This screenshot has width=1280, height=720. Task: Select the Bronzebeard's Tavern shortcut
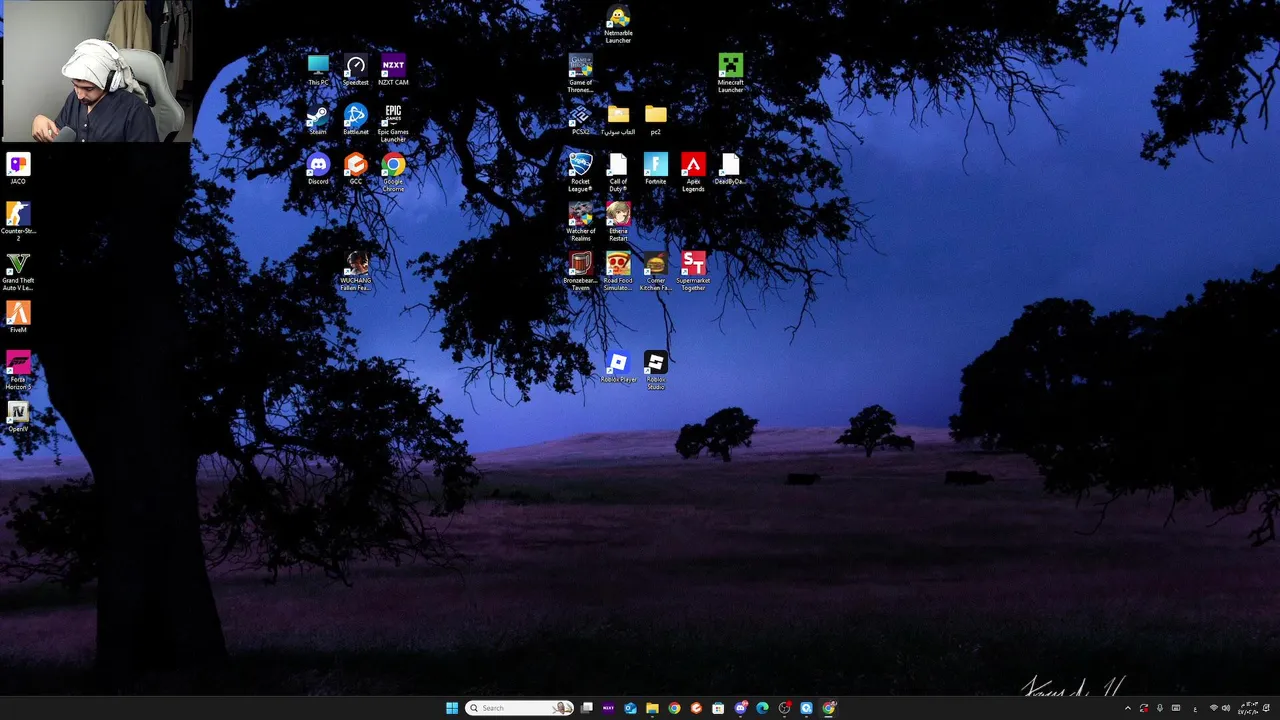click(x=580, y=271)
